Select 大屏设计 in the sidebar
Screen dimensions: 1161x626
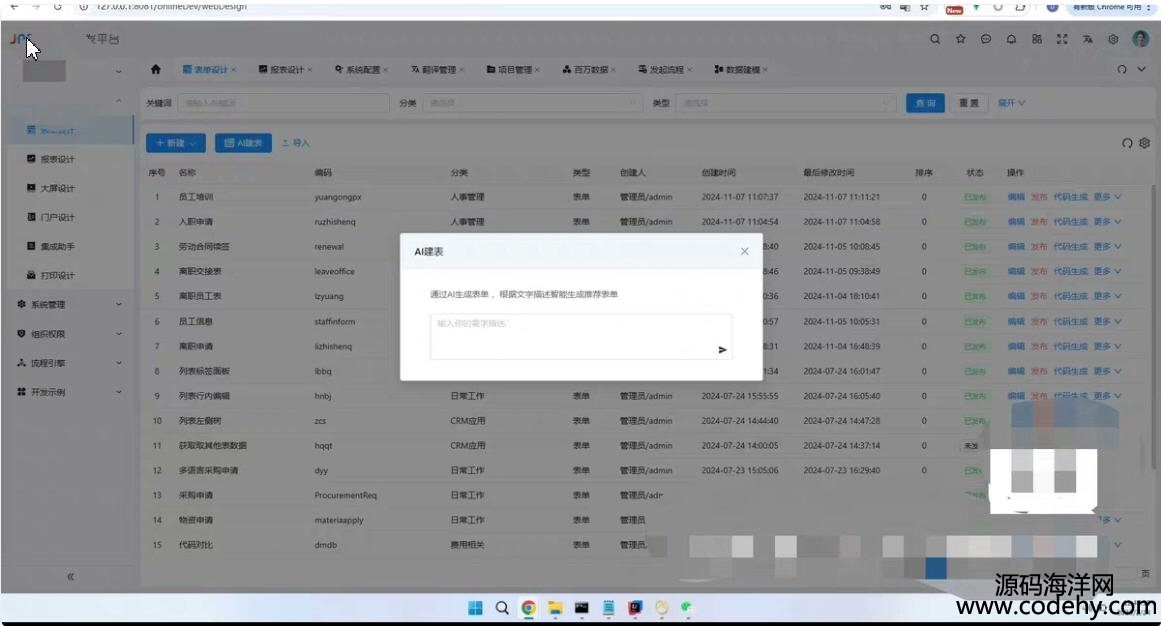[58, 188]
